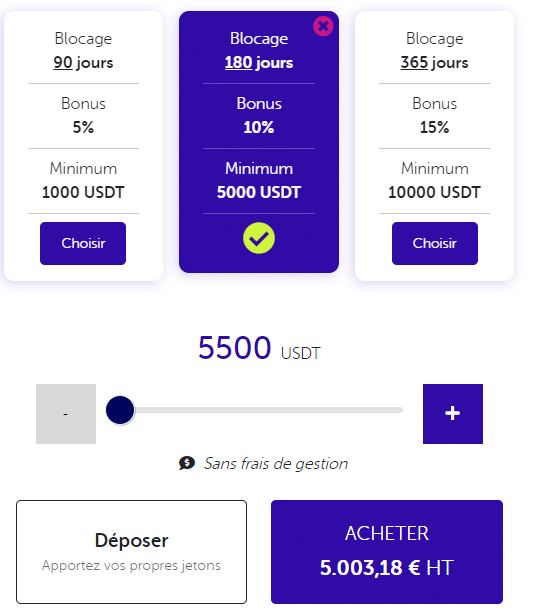Click the underlined 180 jours text
The image size is (536, 615).
click(x=259, y=63)
